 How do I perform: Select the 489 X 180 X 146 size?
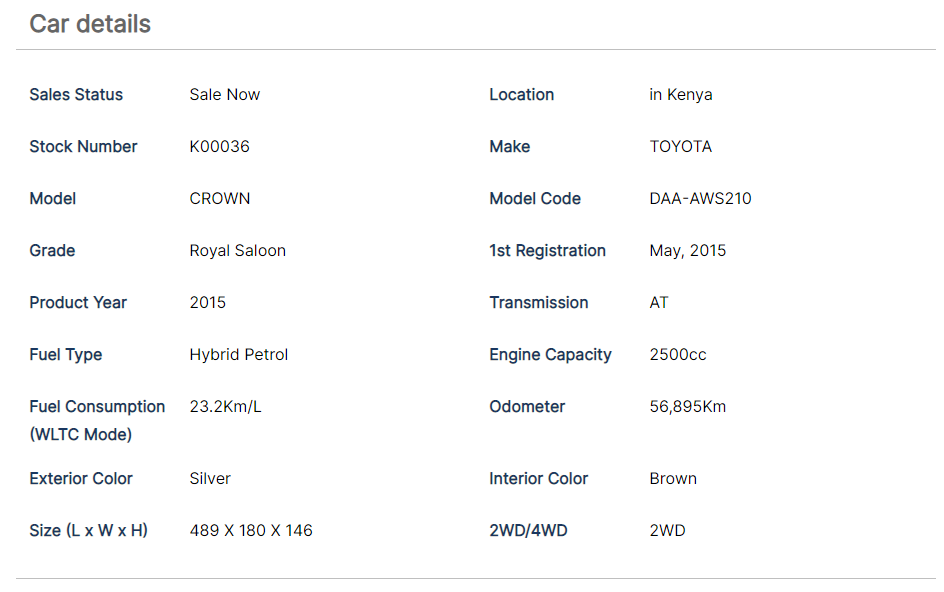click(250, 531)
